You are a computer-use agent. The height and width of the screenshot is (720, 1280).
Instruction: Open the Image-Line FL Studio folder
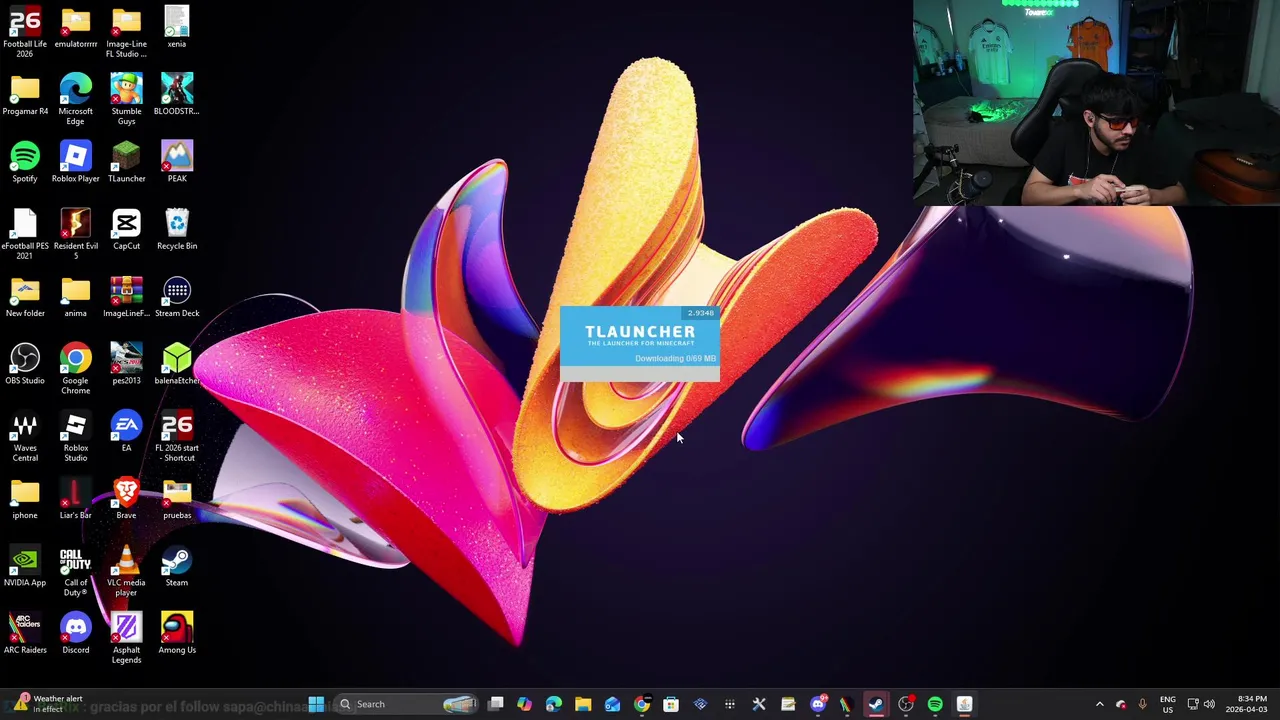pyautogui.click(x=126, y=32)
